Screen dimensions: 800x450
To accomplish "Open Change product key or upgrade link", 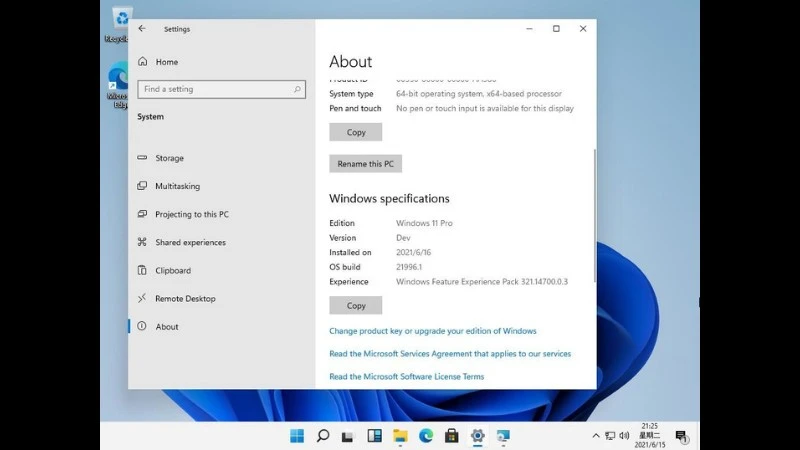I will (x=433, y=331).
